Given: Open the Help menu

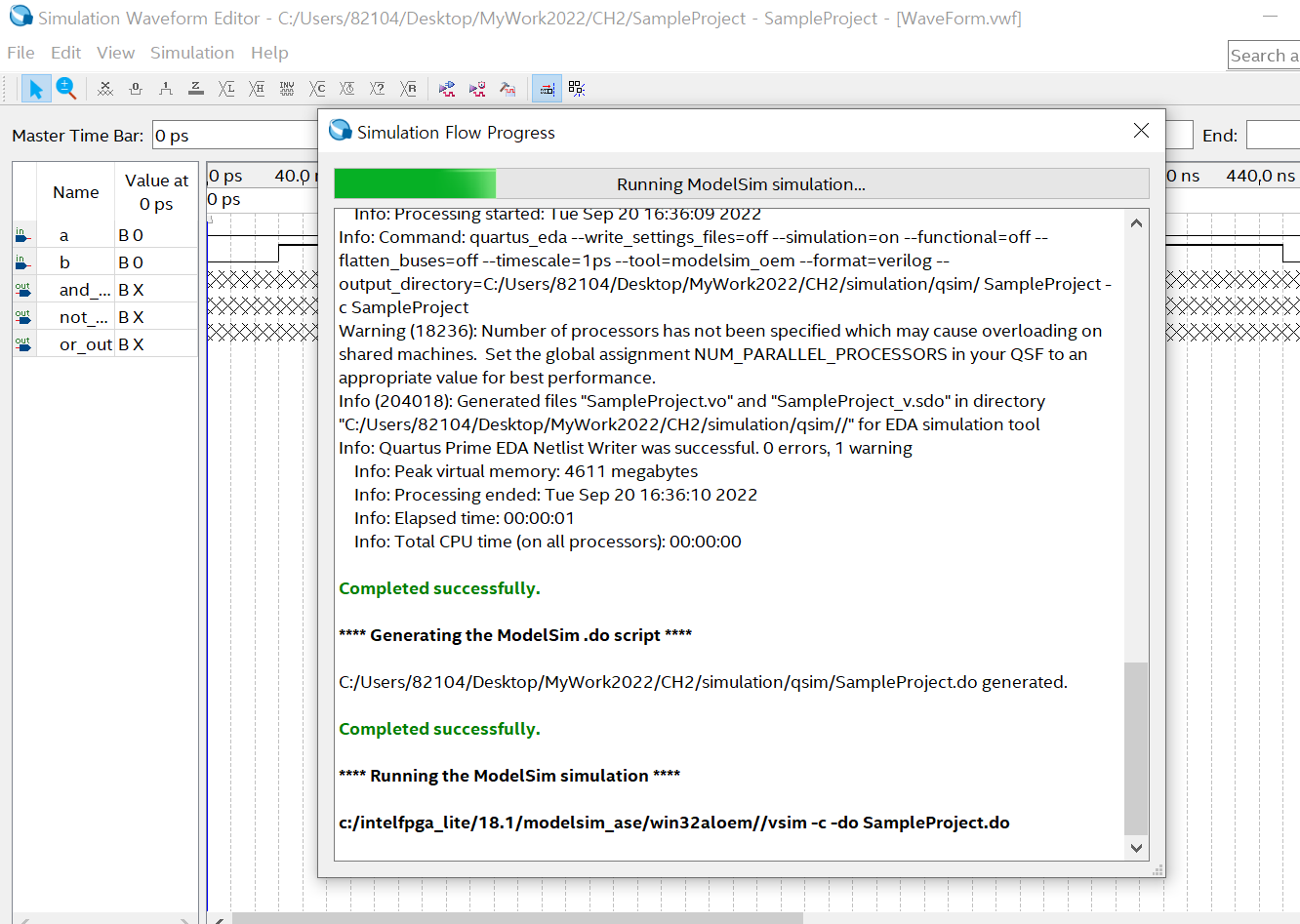Looking at the screenshot, I should pyautogui.click(x=269, y=53).
